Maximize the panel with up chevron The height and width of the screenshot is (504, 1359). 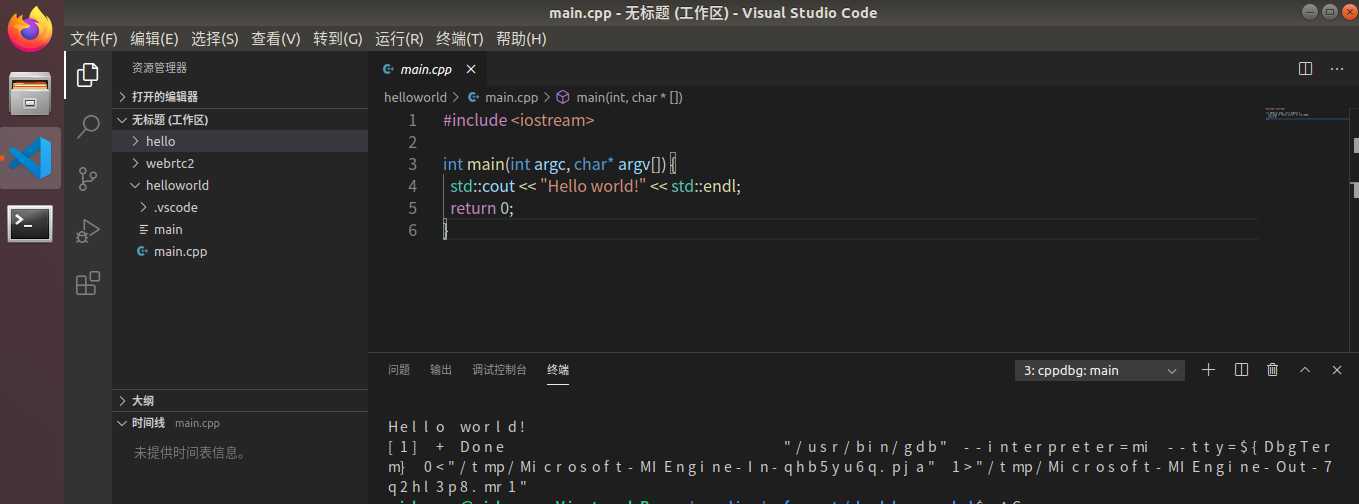coord(1304,370)
